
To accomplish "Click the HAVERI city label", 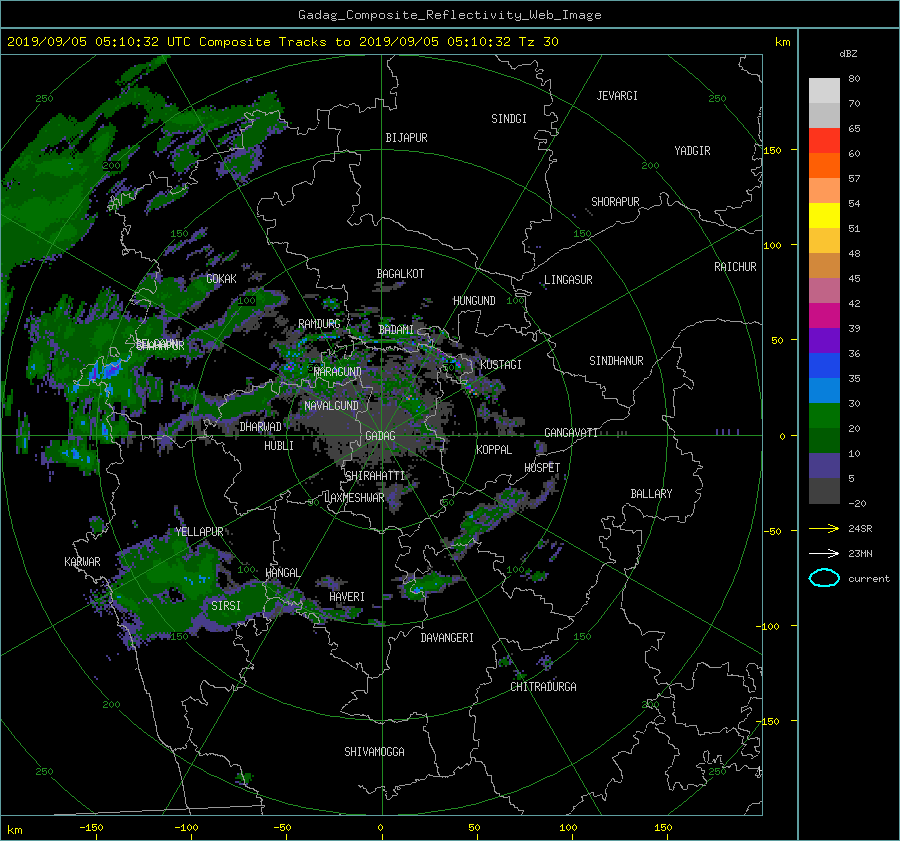I will [347, 597].
